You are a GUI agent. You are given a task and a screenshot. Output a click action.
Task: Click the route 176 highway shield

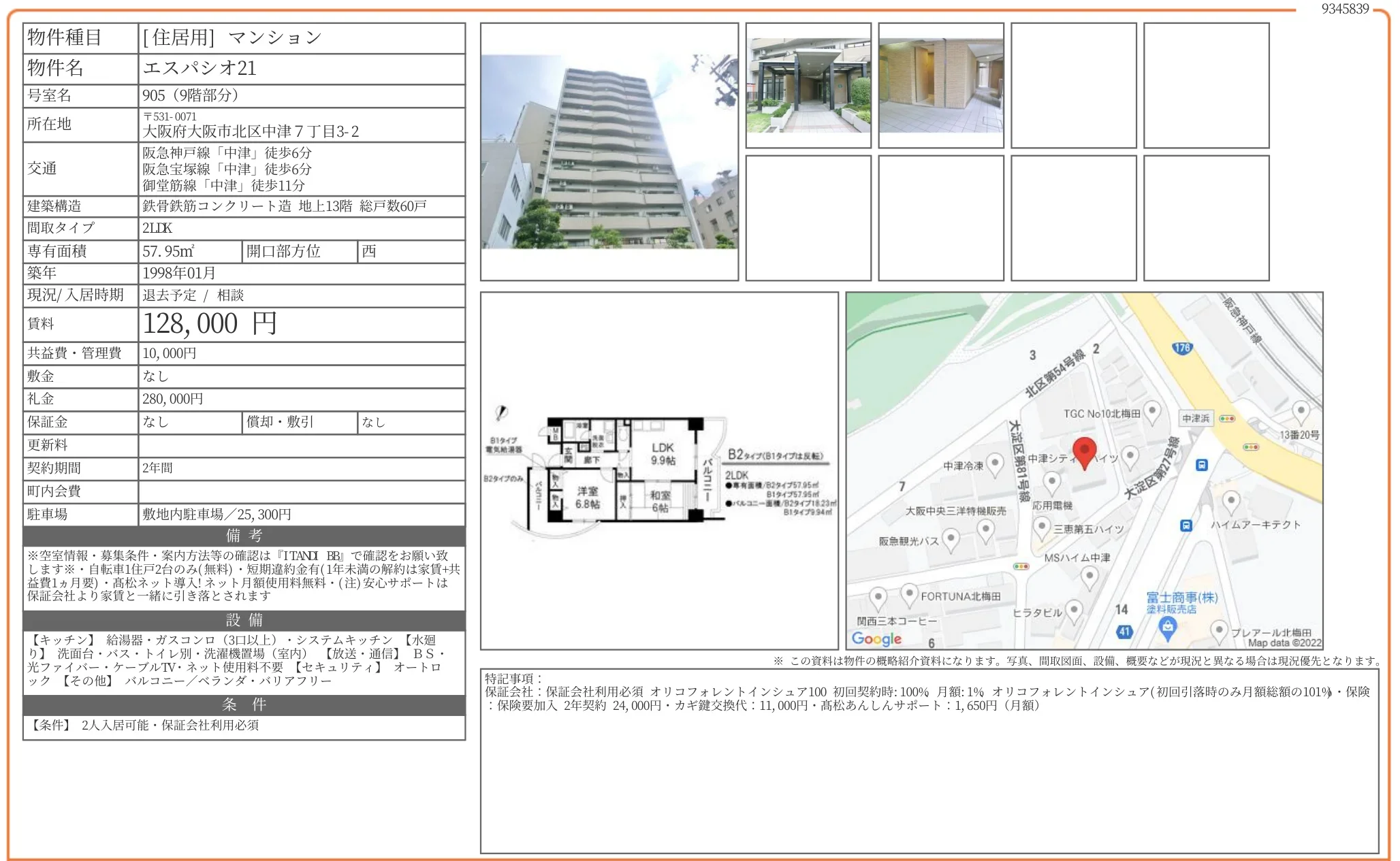point(1182,348)
